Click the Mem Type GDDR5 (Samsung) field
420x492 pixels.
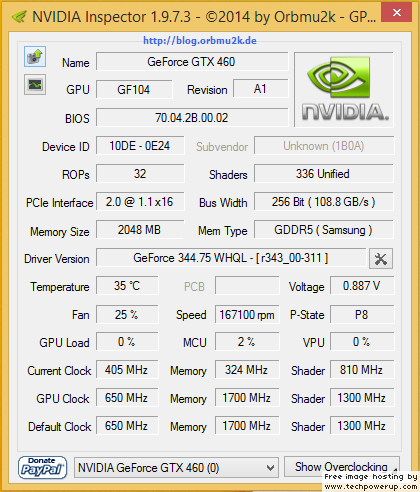click(324, 230)
